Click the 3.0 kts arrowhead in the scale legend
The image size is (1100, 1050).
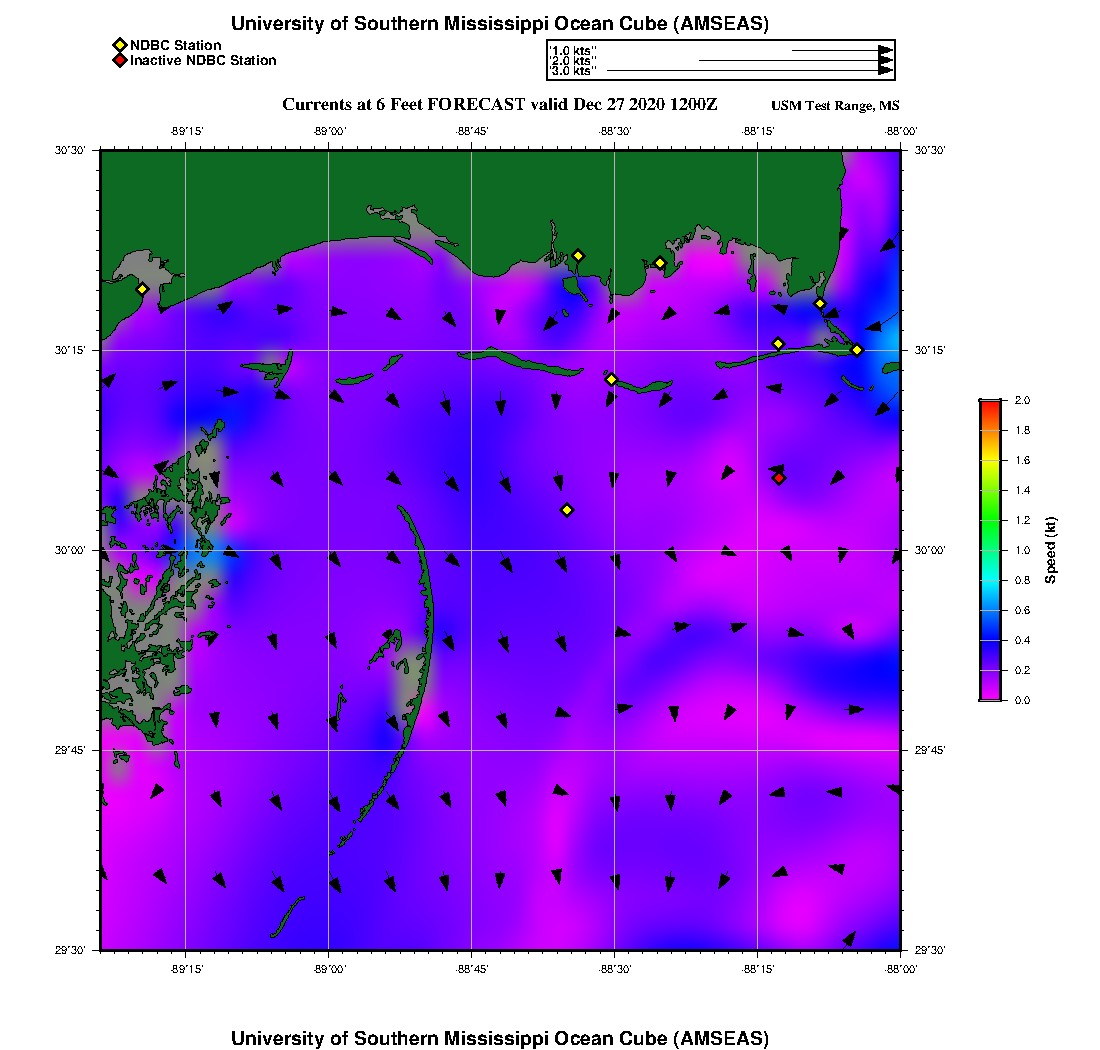[x=885, y=71]
